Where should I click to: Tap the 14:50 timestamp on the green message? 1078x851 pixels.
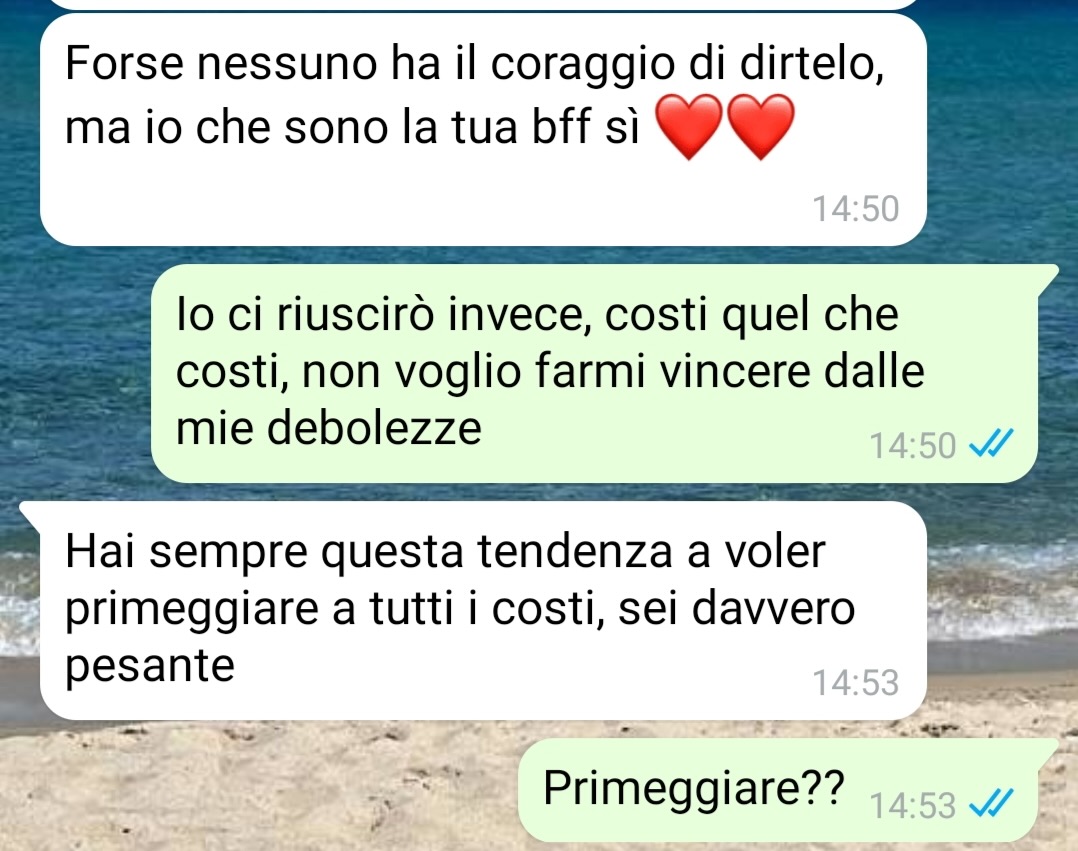tap(913, 445)
